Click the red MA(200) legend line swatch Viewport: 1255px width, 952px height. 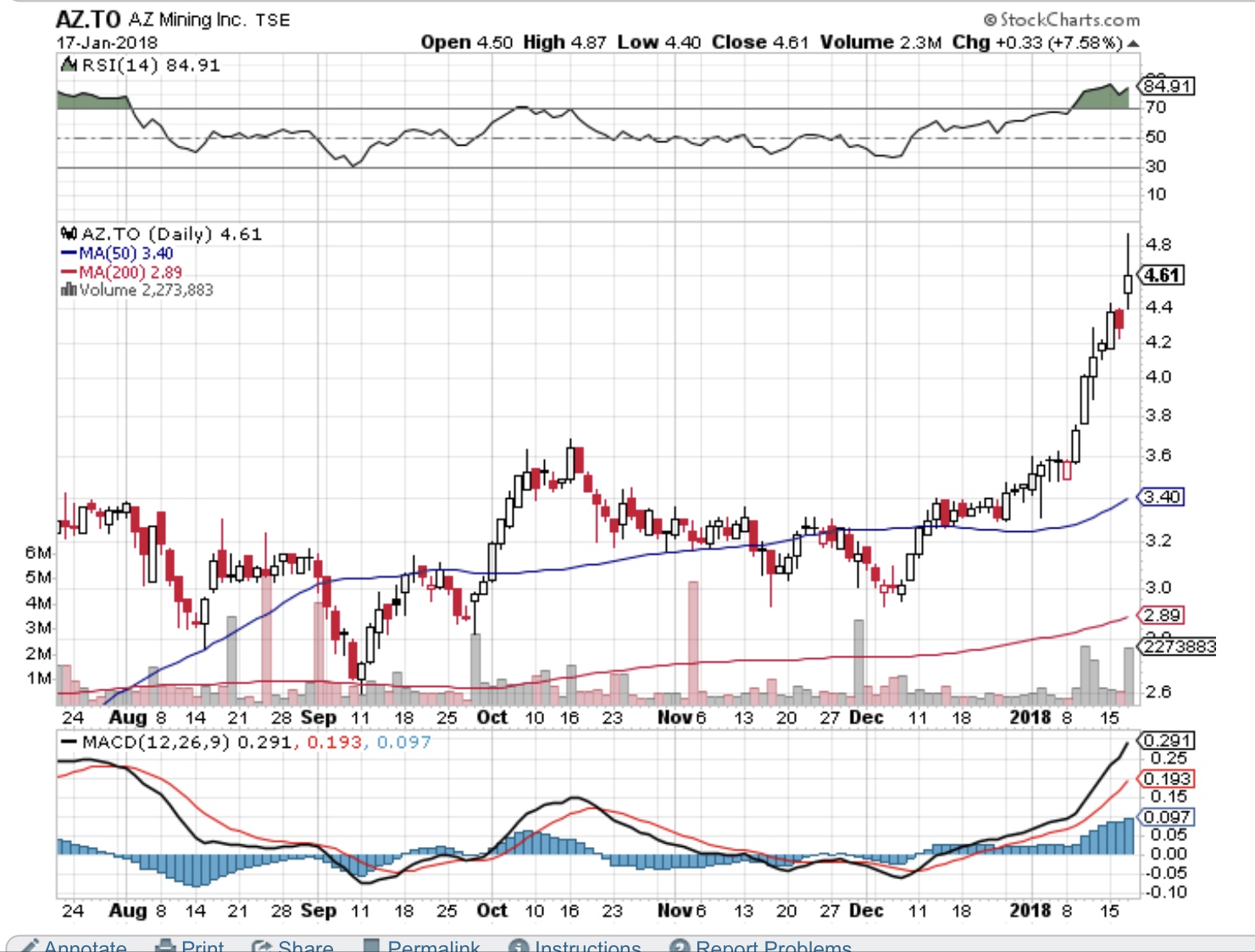[69, 272]
